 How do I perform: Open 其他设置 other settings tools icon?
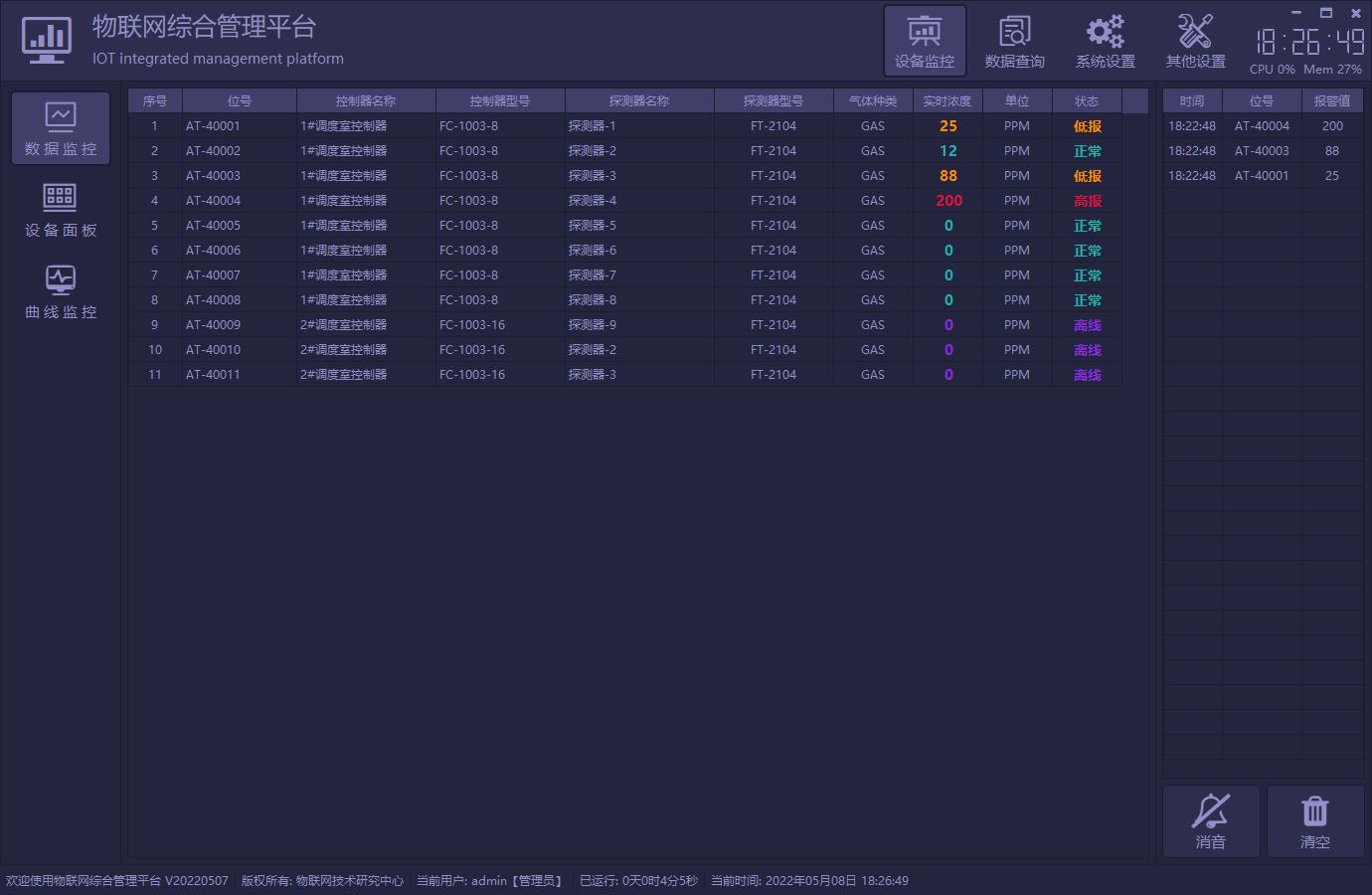tap(1195, 41)
